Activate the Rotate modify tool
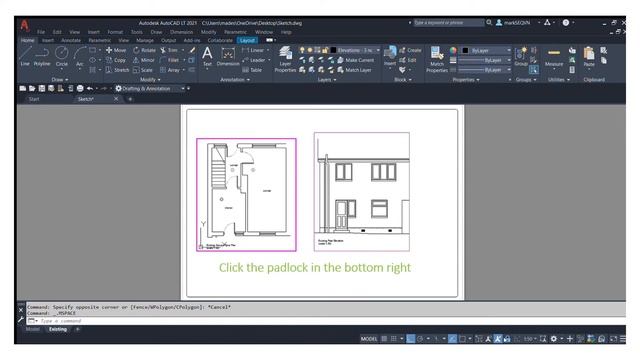Screen dimensions: 640x360 (144, 50)
